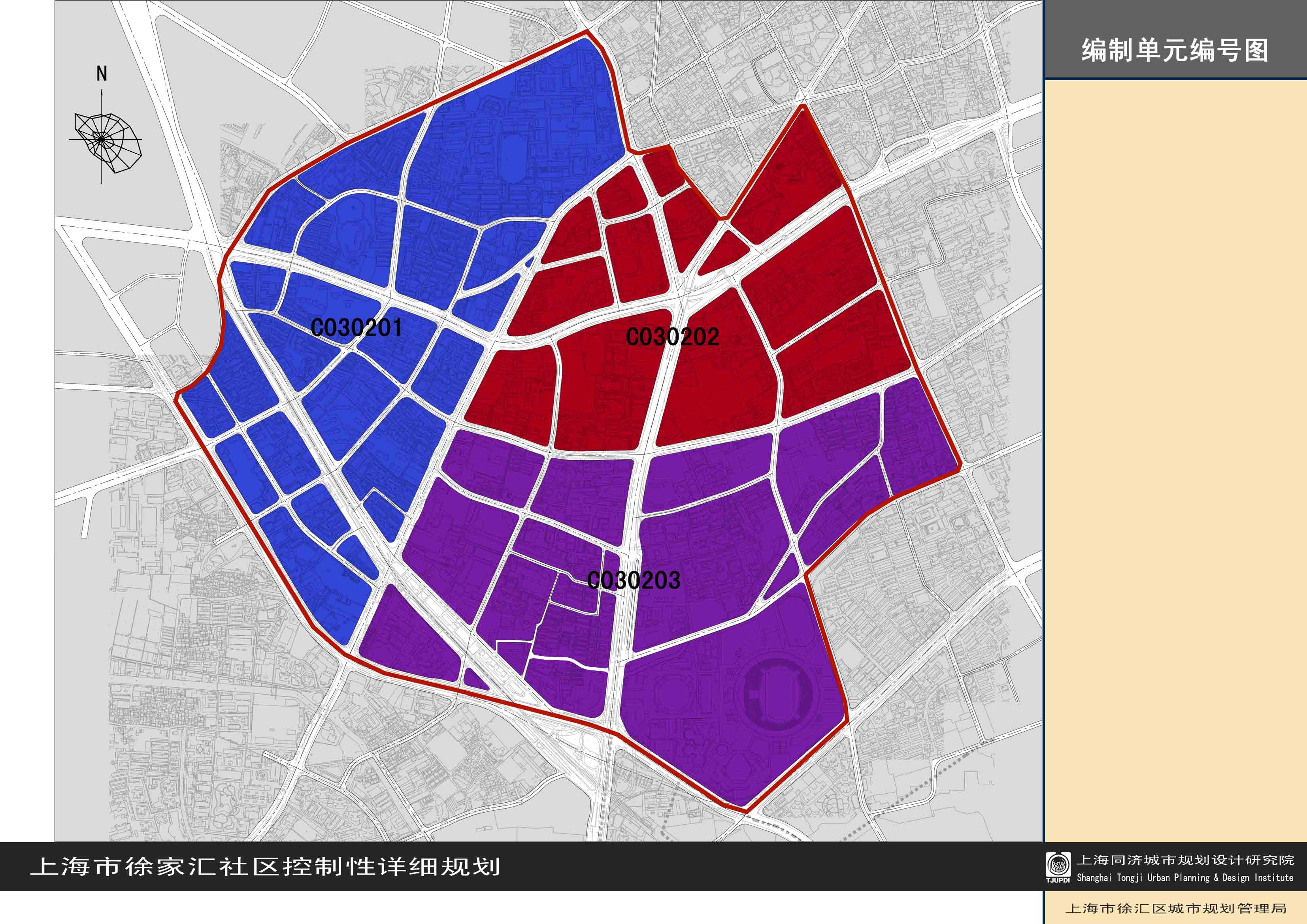Select the C030201 unit label
1307x924 pixels.
coord(356,328)
